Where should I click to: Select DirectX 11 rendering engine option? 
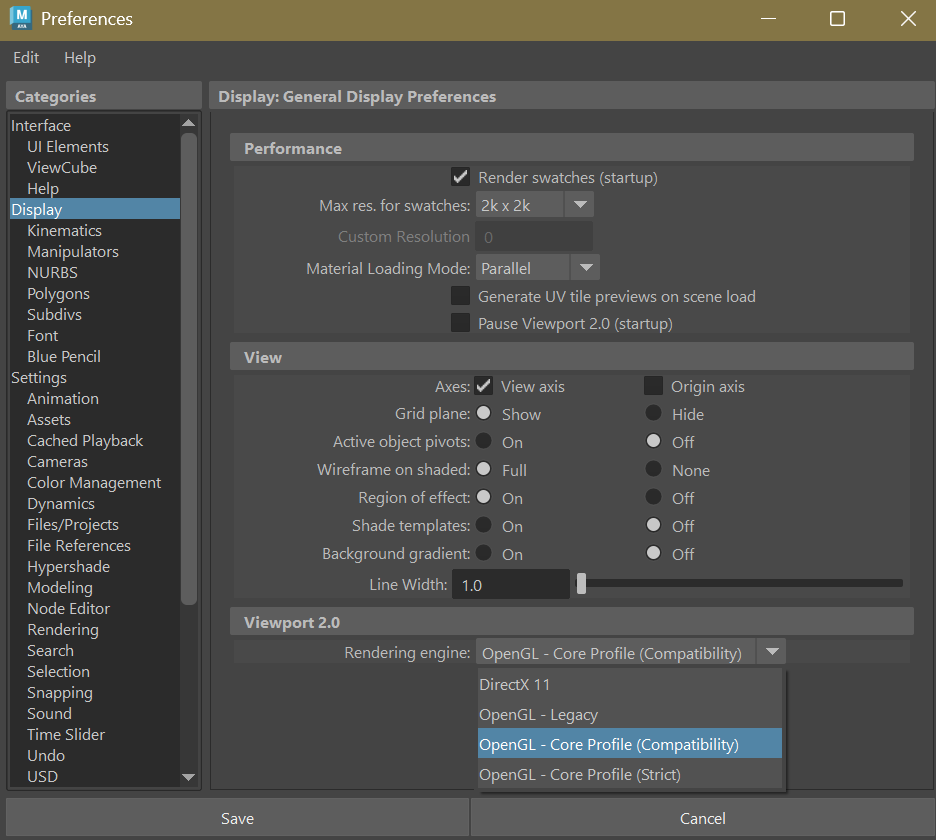[630, 684]
